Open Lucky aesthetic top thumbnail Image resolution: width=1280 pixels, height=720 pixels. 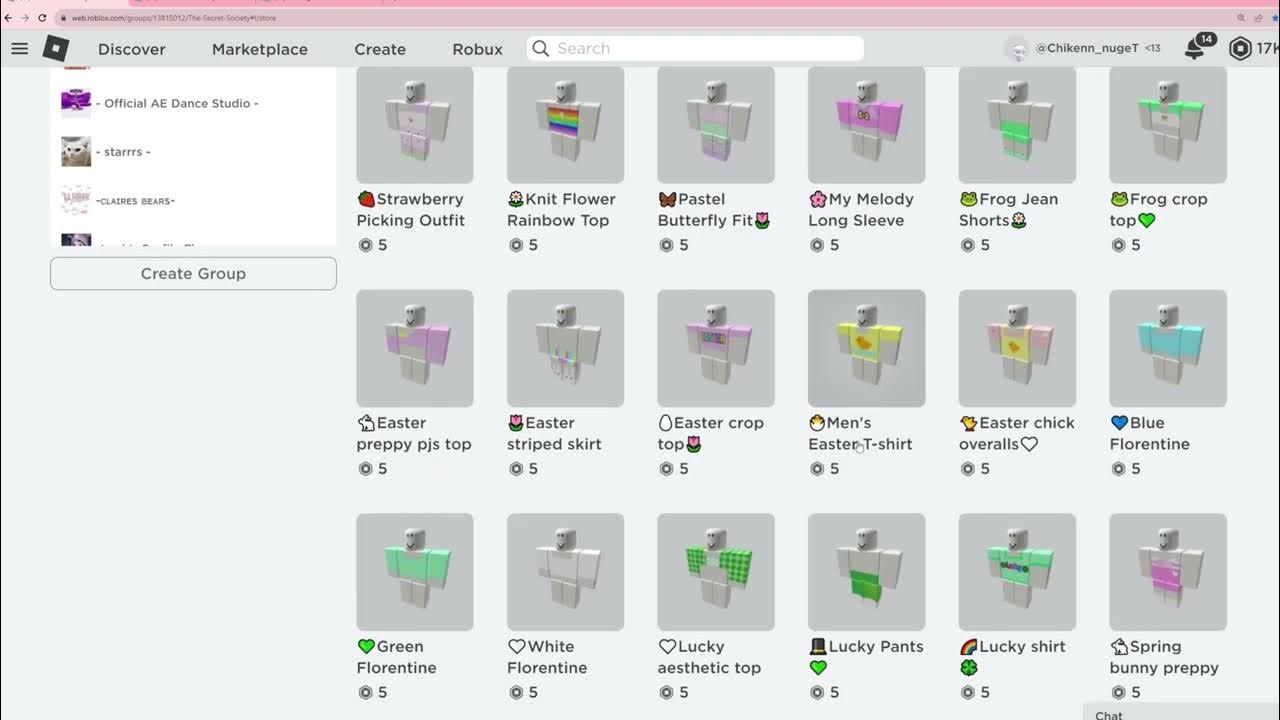point(716,572)
